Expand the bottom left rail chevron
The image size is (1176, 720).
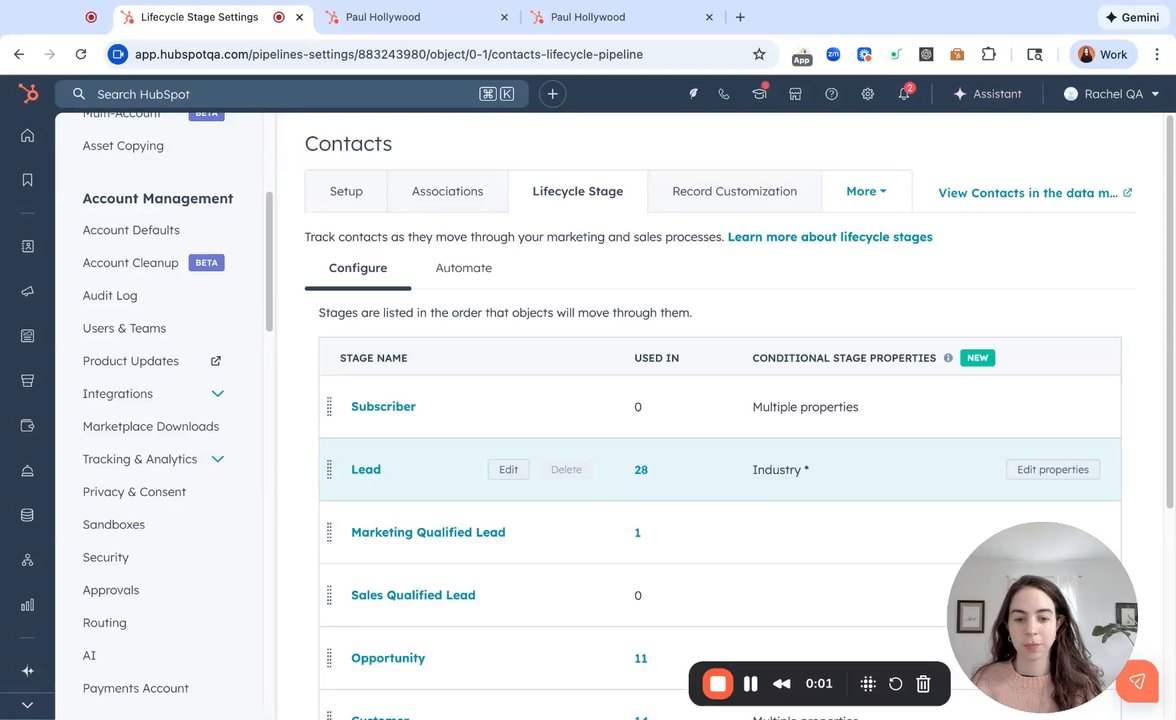(27, 705)
